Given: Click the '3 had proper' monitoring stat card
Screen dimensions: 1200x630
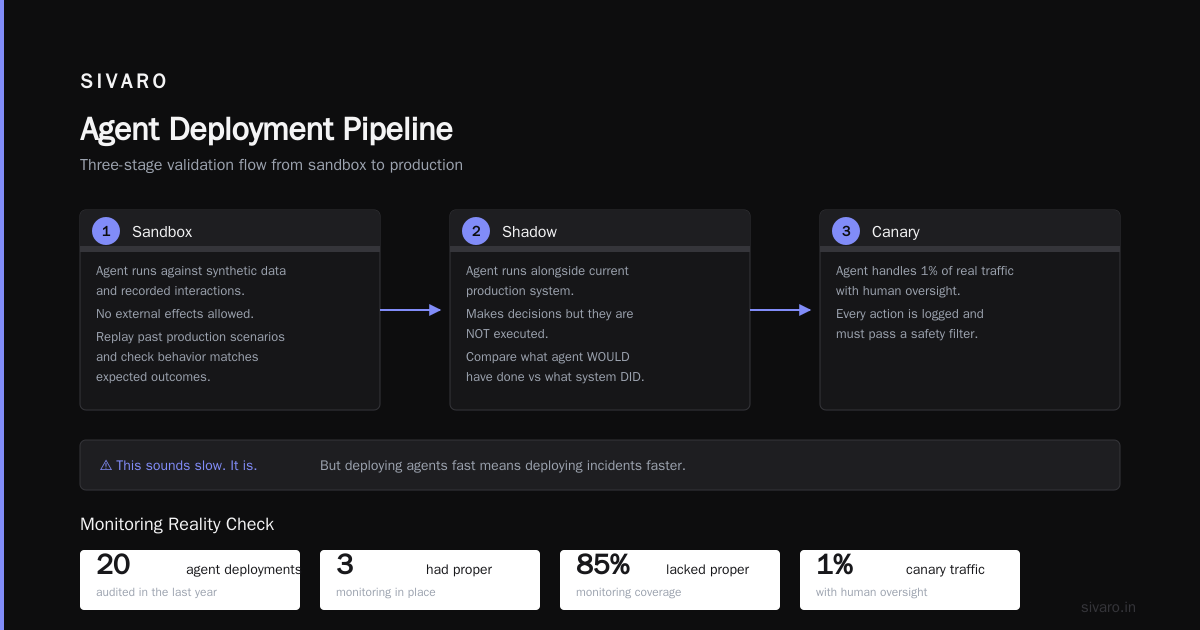Looking at the screenshot, I should (x=430, y=580).
